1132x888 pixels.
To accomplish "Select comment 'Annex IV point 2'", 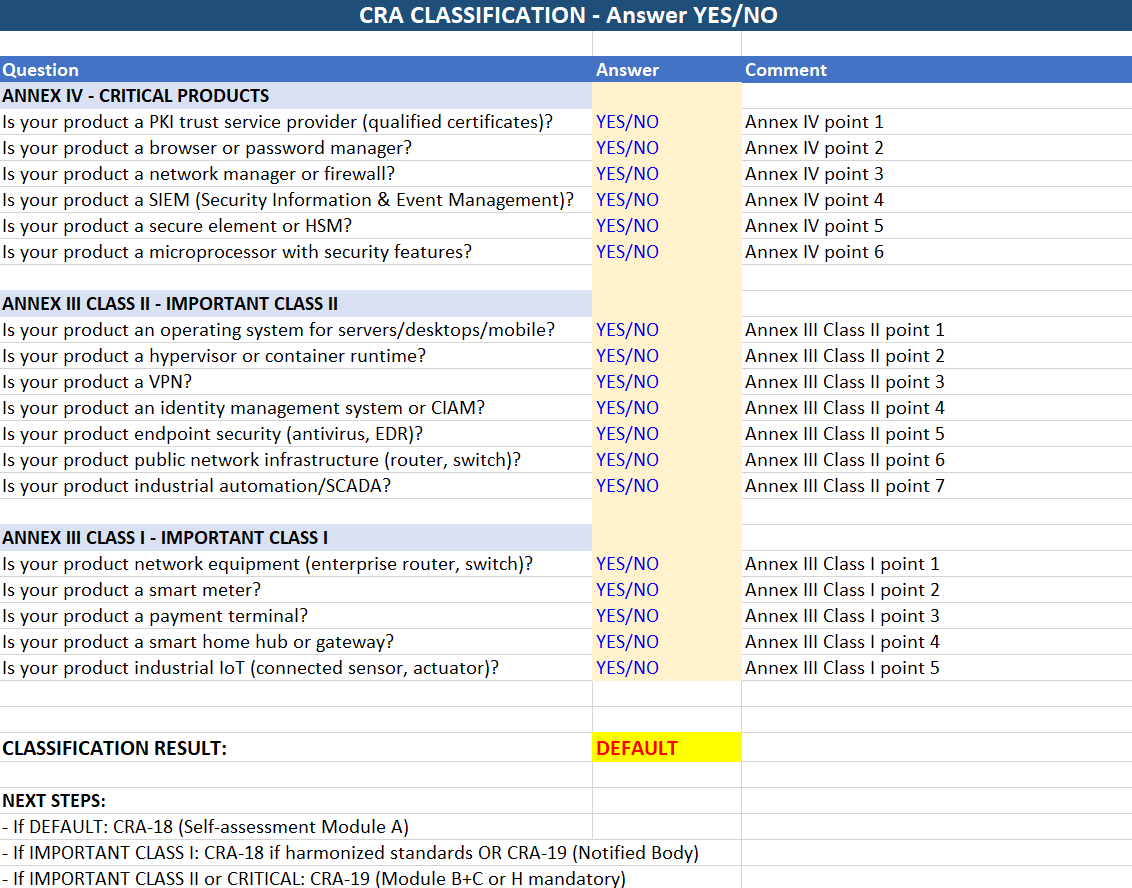I will tap(814, 148).
